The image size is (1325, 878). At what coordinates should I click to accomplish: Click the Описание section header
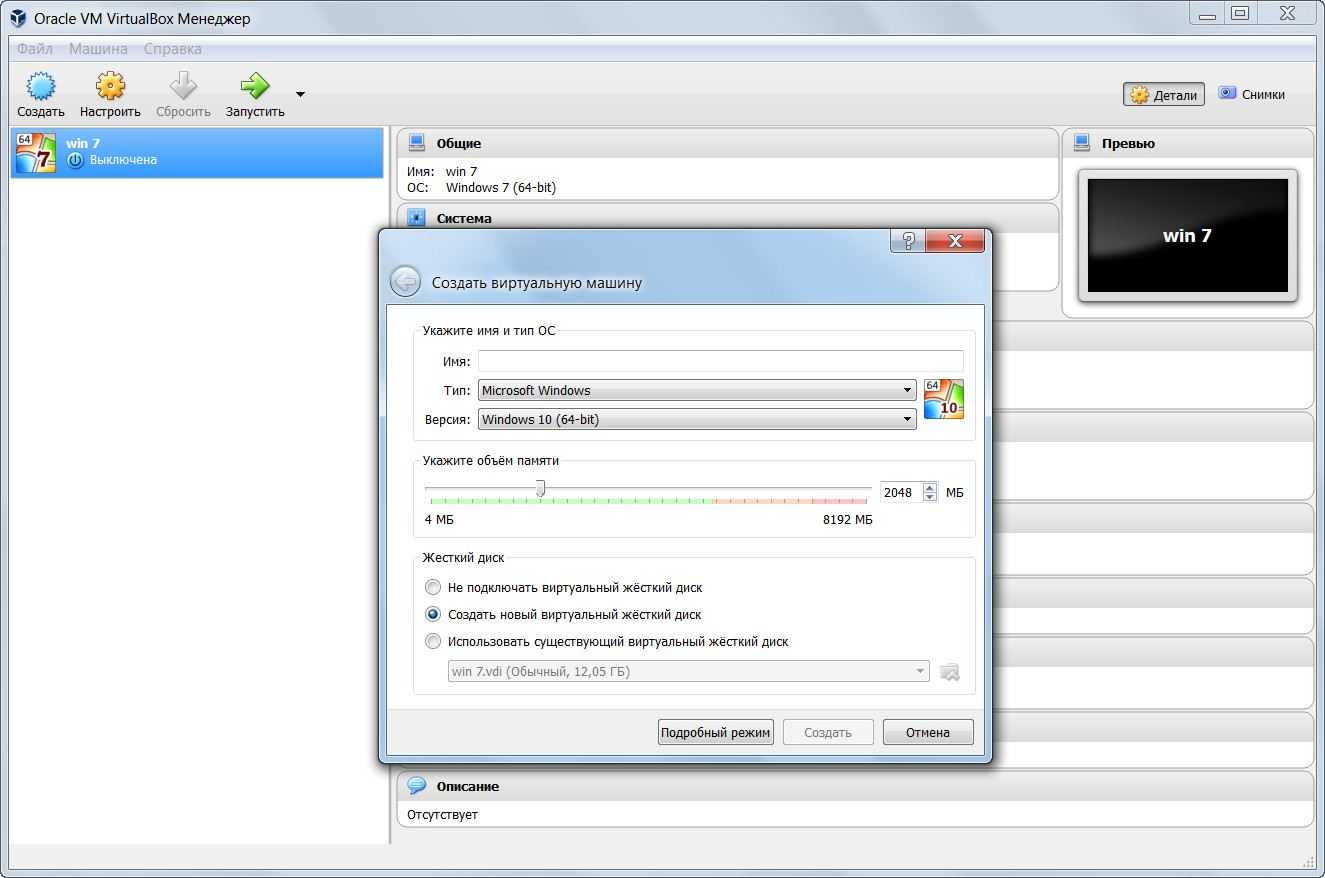tap(855, 786)
